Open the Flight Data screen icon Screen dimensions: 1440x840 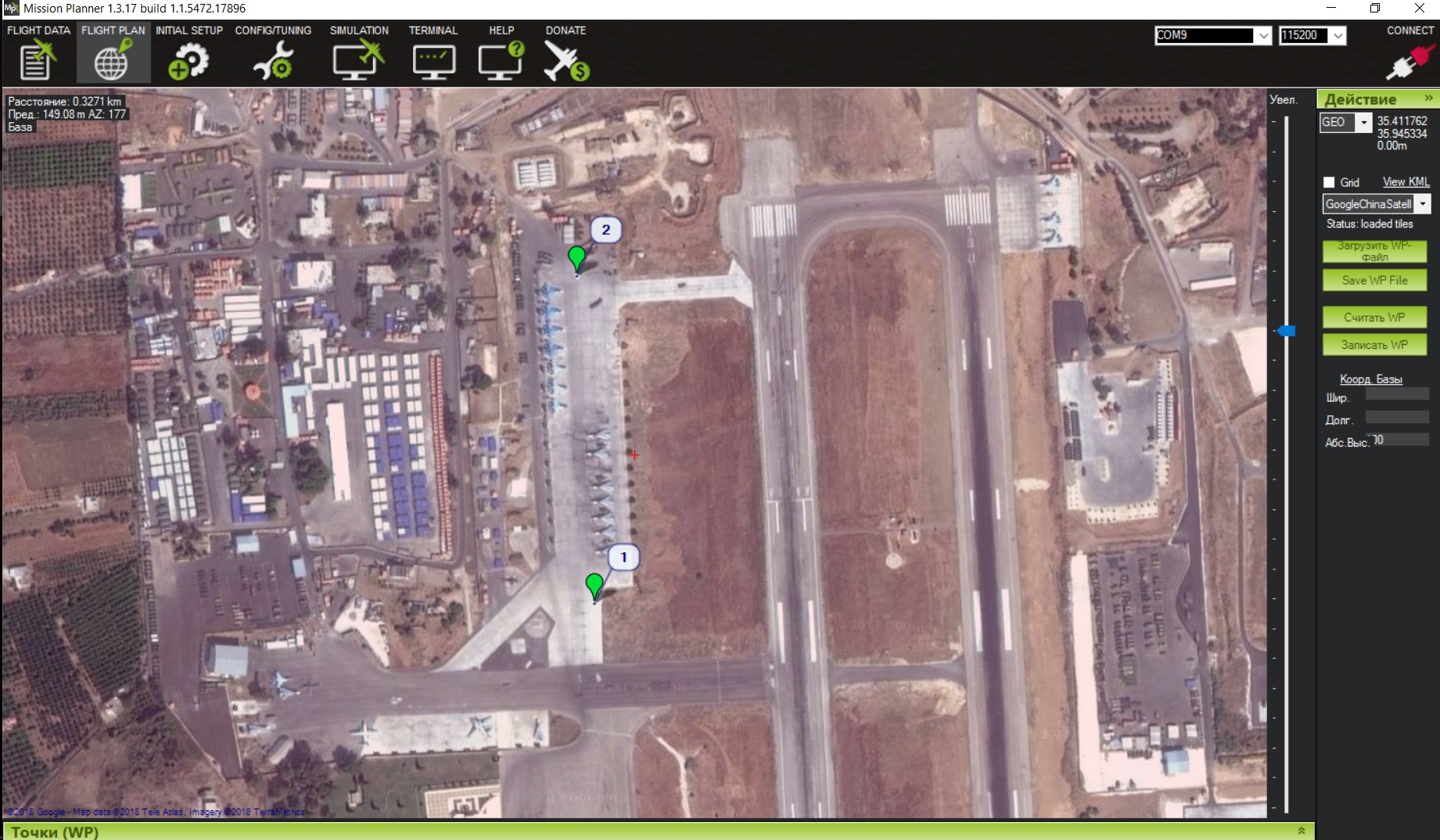coord(37,61)
